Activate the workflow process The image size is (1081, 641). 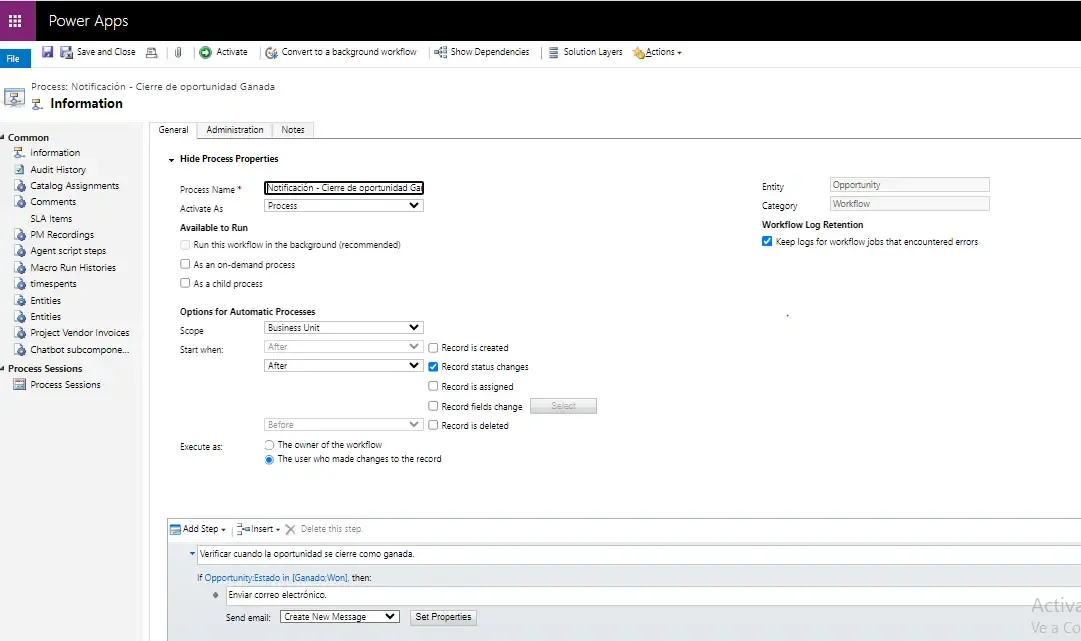coord(223,52)
